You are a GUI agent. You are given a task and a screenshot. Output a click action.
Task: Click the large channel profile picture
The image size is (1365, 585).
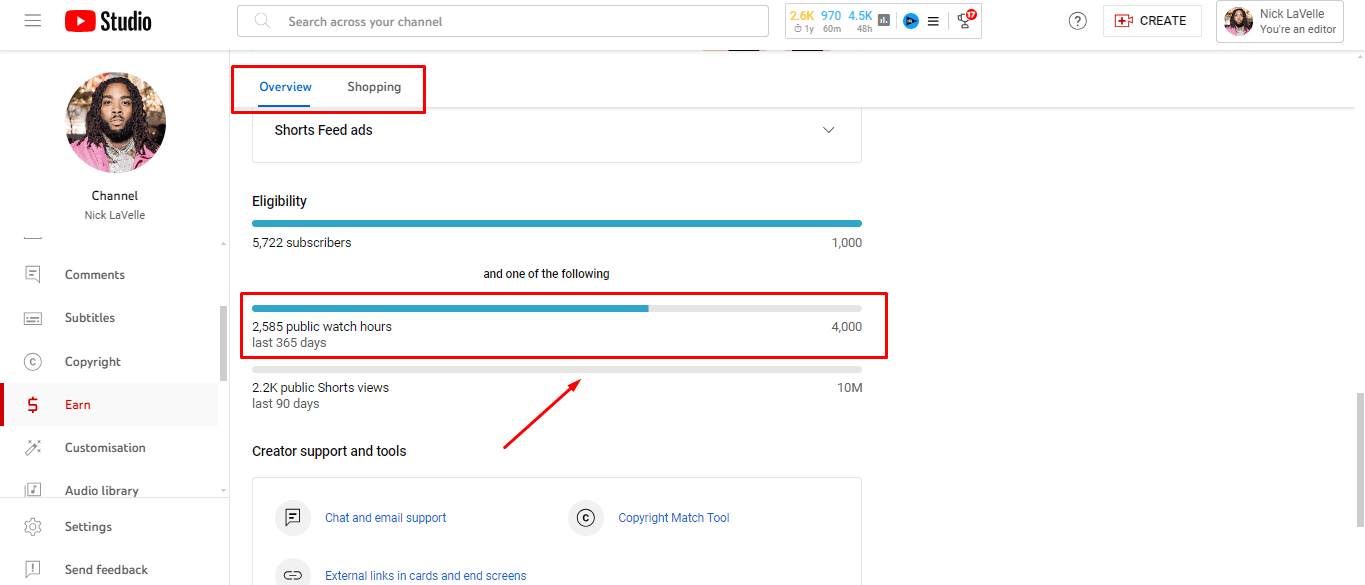(116, 123)
